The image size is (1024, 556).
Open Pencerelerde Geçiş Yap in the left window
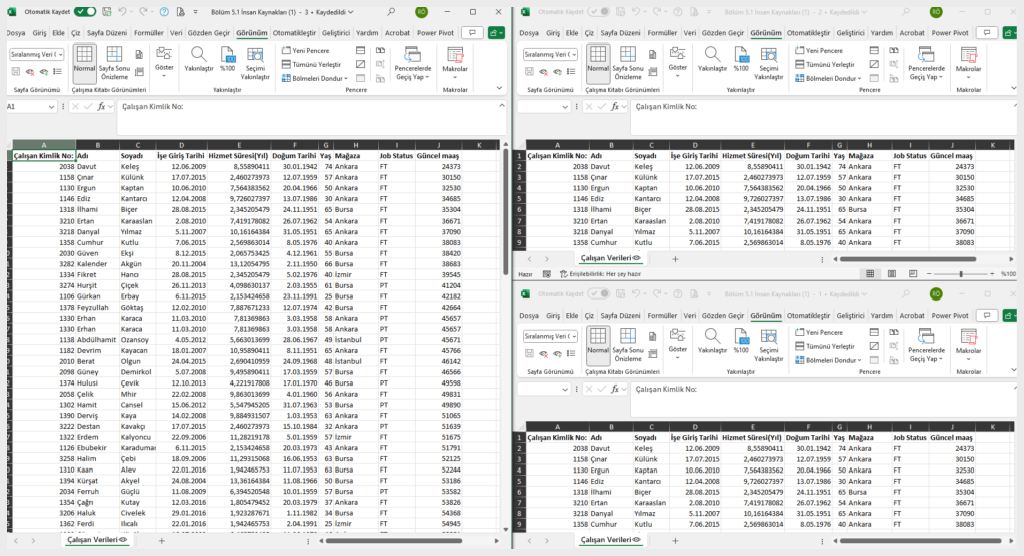(413, 63)
